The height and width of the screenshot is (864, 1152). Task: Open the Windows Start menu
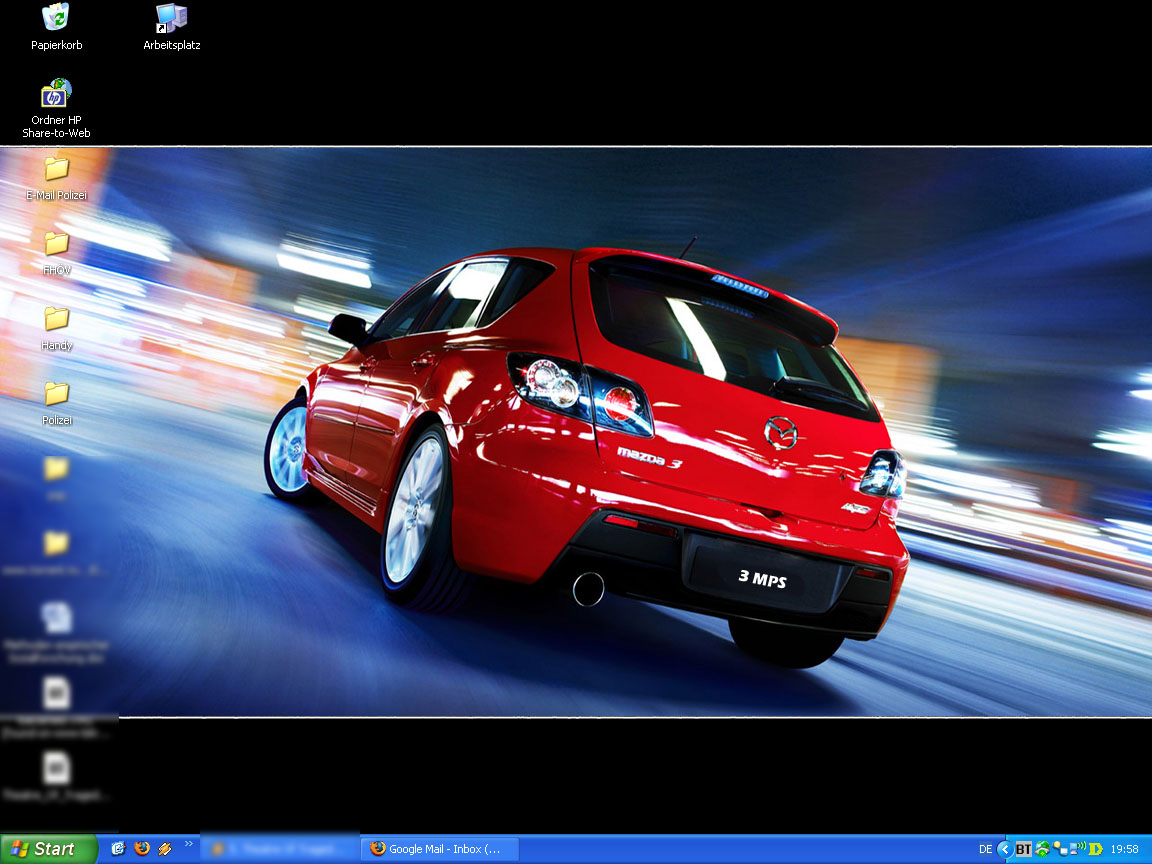pos(48,849)
